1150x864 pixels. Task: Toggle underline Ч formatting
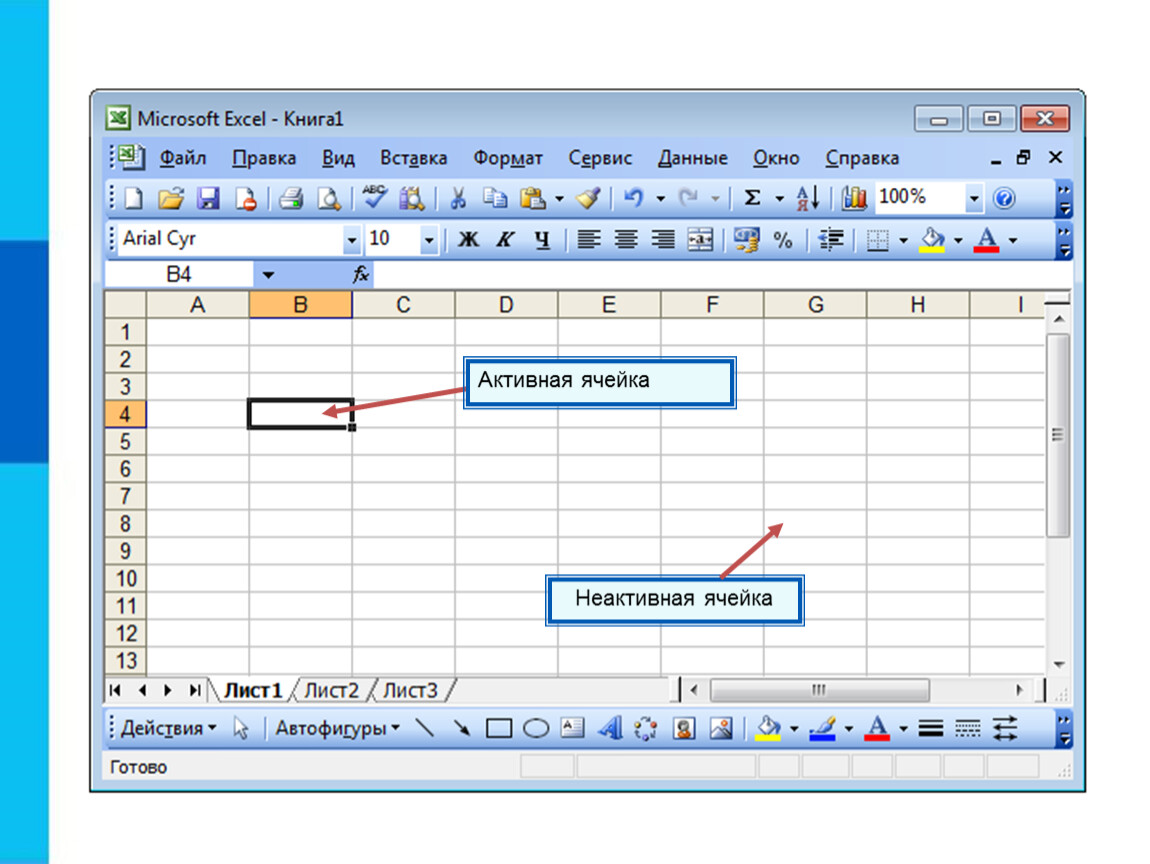(x=542, y=240)
